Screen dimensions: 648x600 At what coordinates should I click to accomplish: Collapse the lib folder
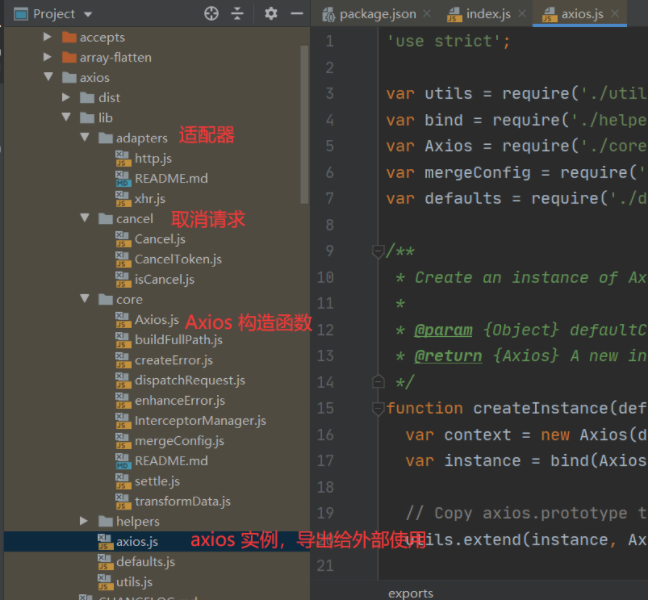tap(67, 117)
